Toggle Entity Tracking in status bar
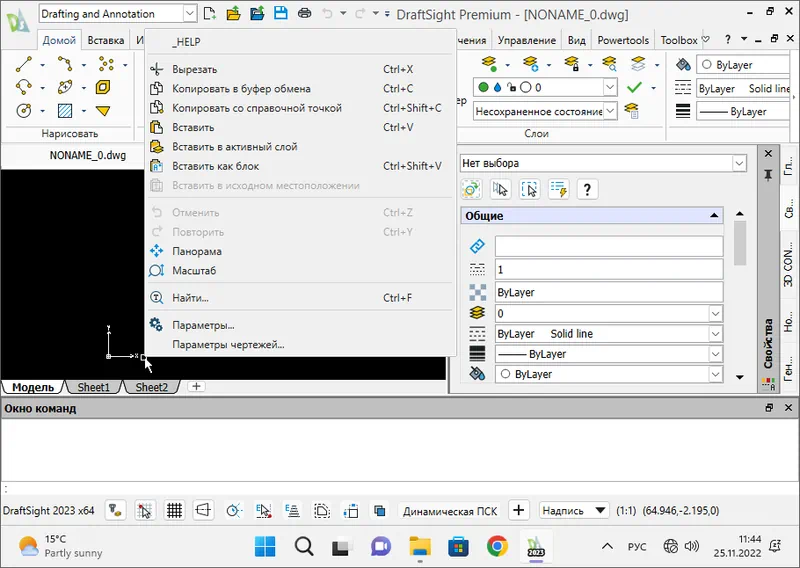Screen dimensions: 800x568 pos(292,510)
